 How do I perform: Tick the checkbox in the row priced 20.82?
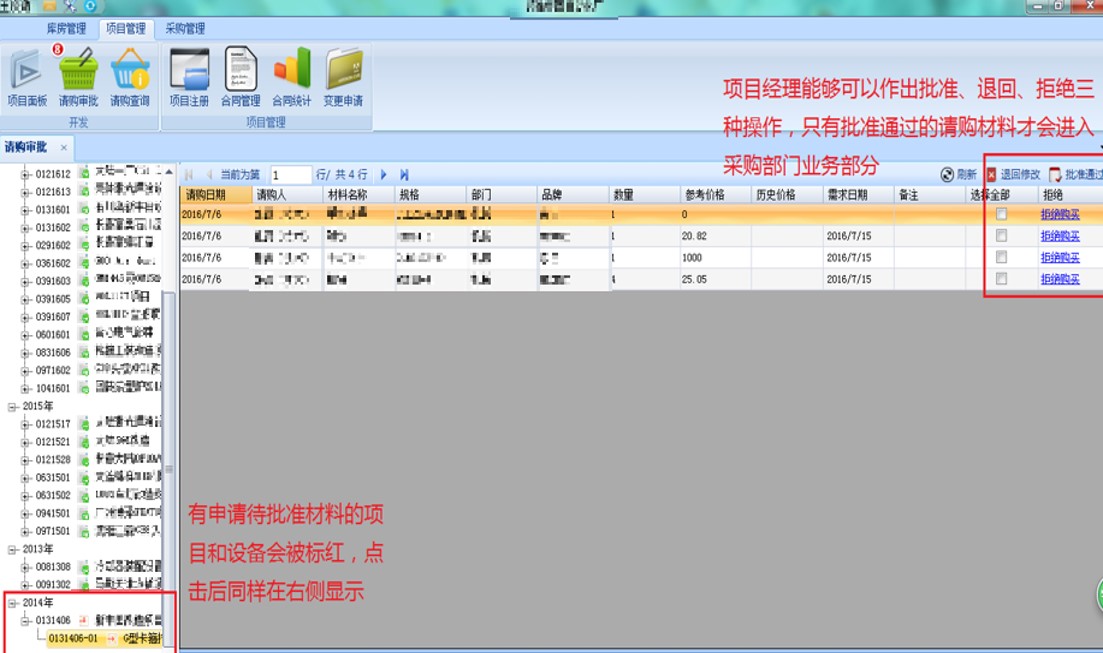1001,236
